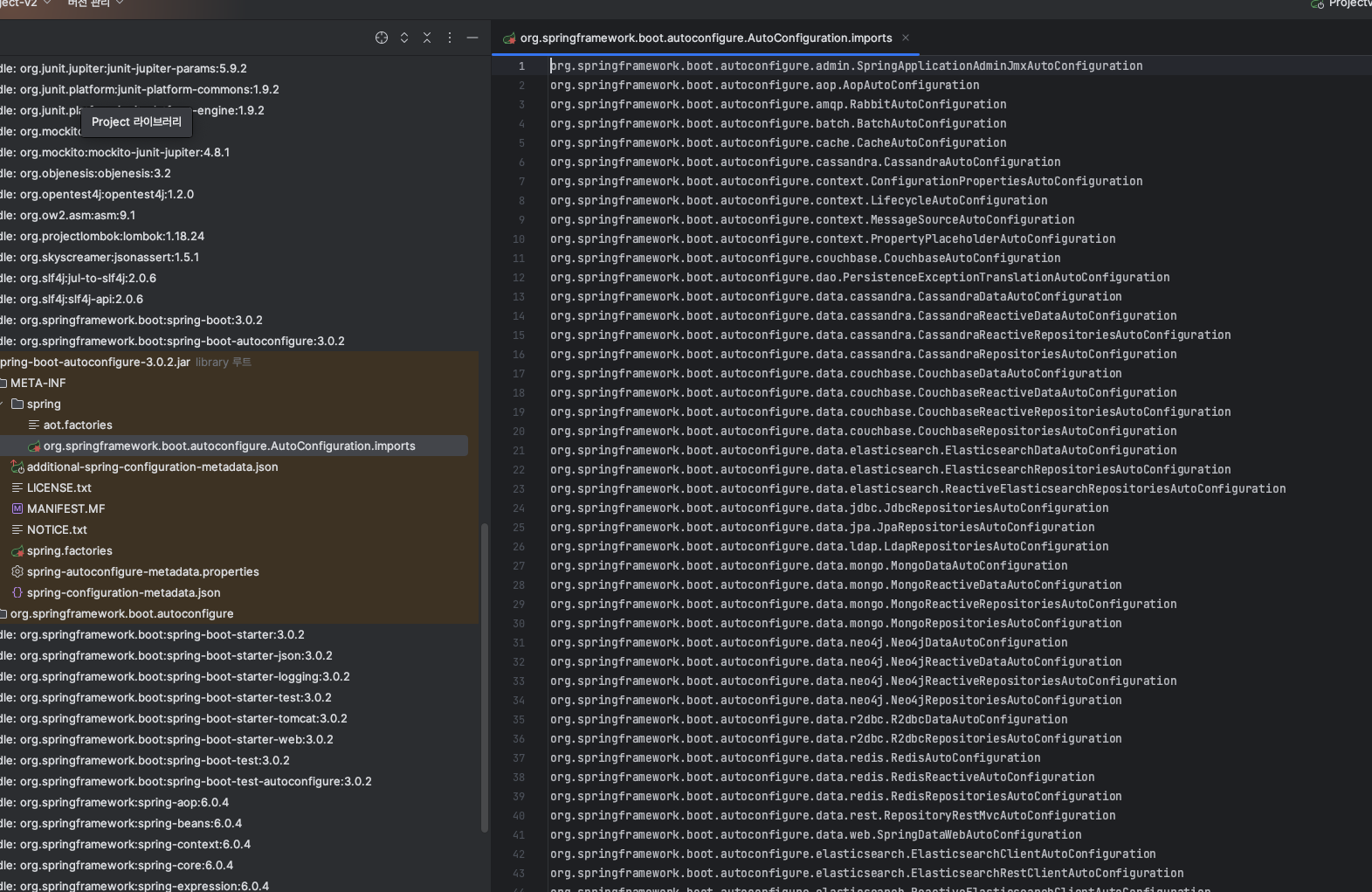Open aot.factories file
The width and height of the screenshot is (1372, 892).
coord(78,425)
